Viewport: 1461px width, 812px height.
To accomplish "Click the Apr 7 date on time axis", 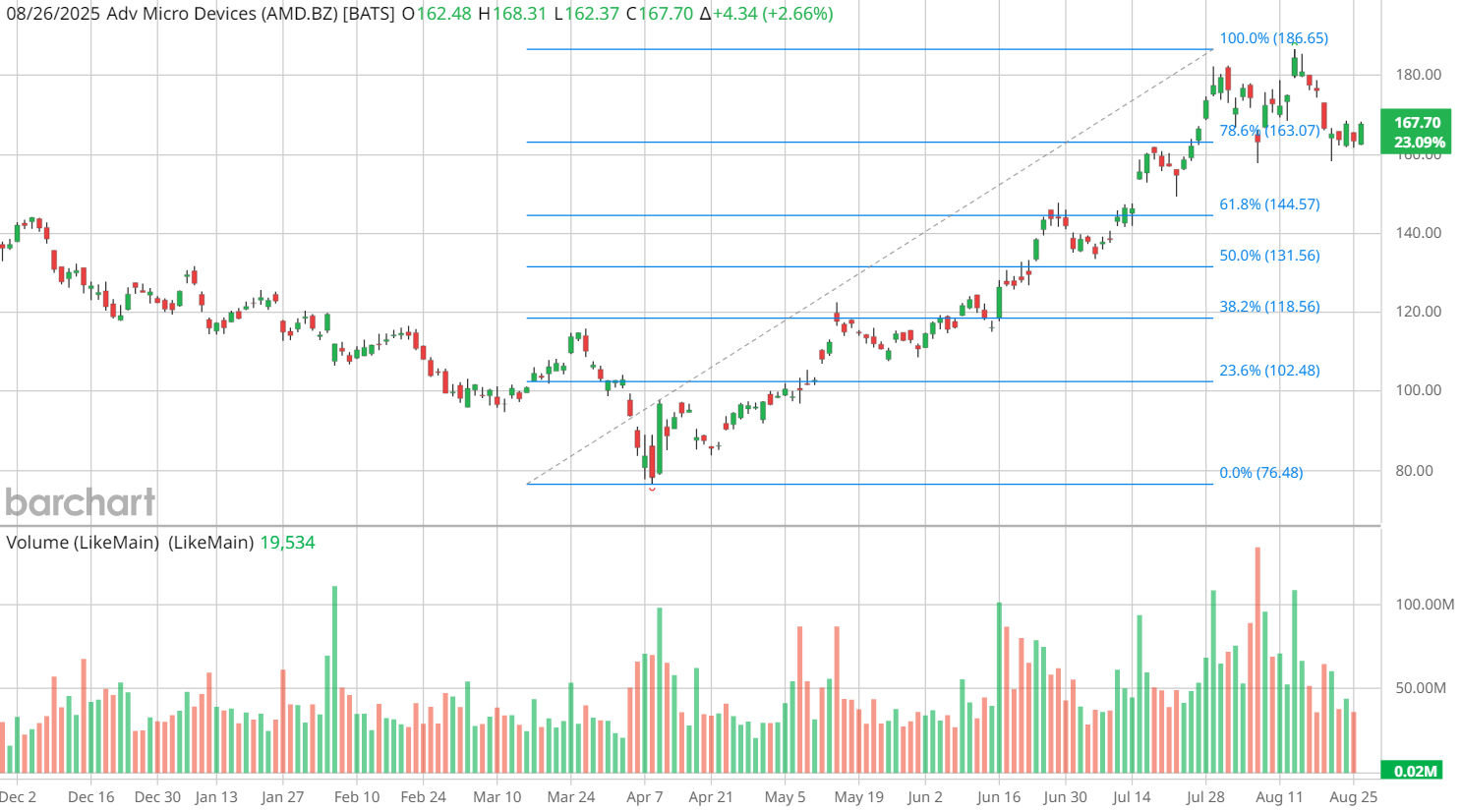I will pyautogui.click(x=645, y=797).
